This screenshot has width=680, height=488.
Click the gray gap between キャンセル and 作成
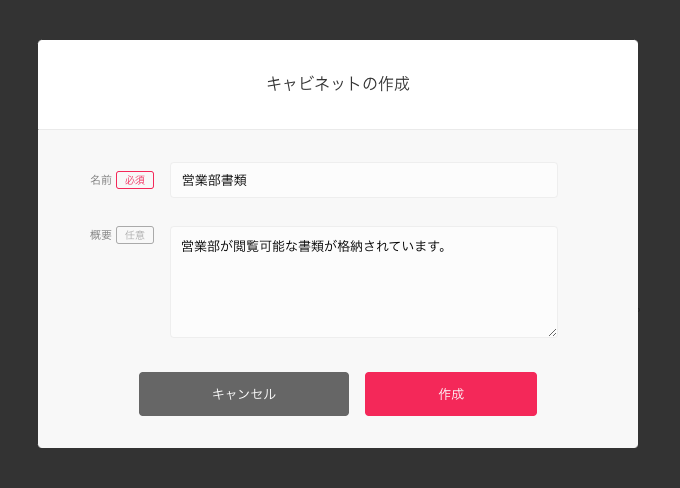[x=357, y=394]
